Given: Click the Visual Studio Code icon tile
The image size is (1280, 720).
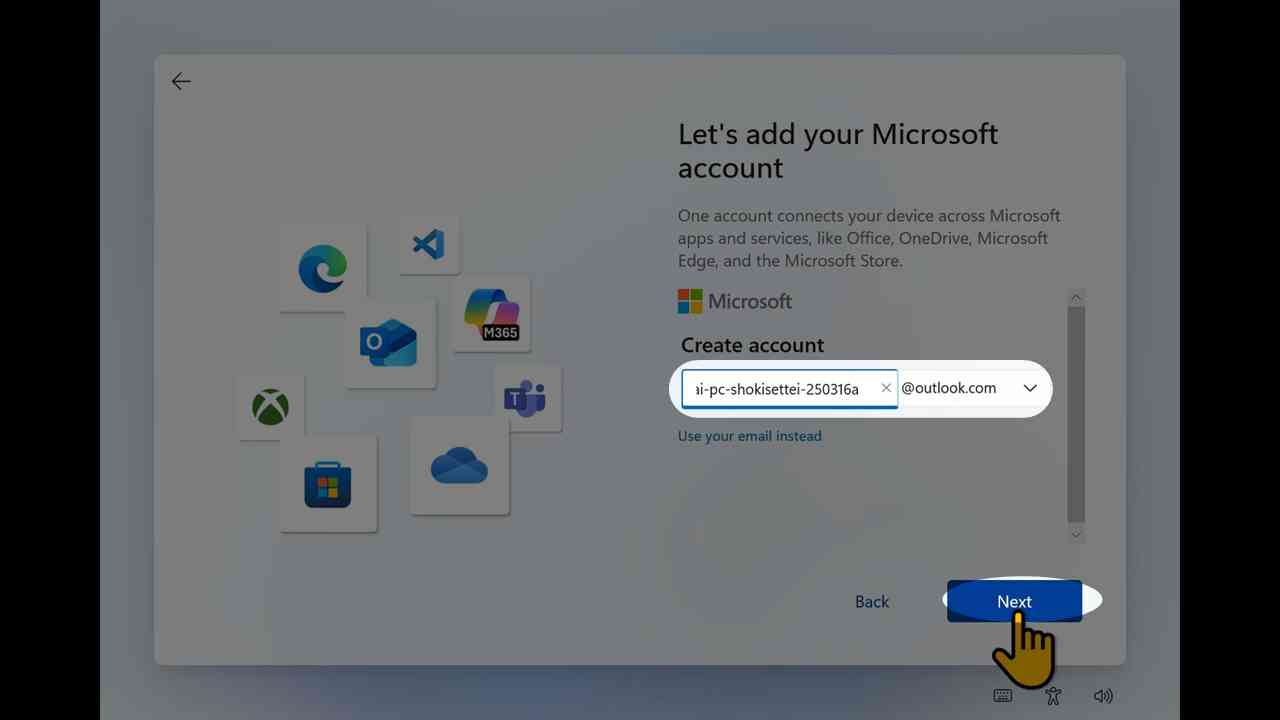Looking at the screenshot, I should [429, 244].
